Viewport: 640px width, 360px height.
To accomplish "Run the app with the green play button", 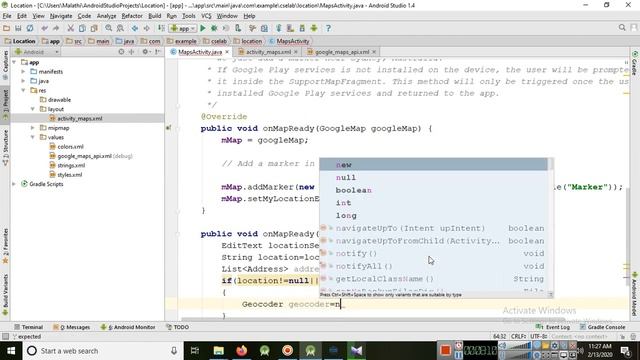I will coord(203,28).
